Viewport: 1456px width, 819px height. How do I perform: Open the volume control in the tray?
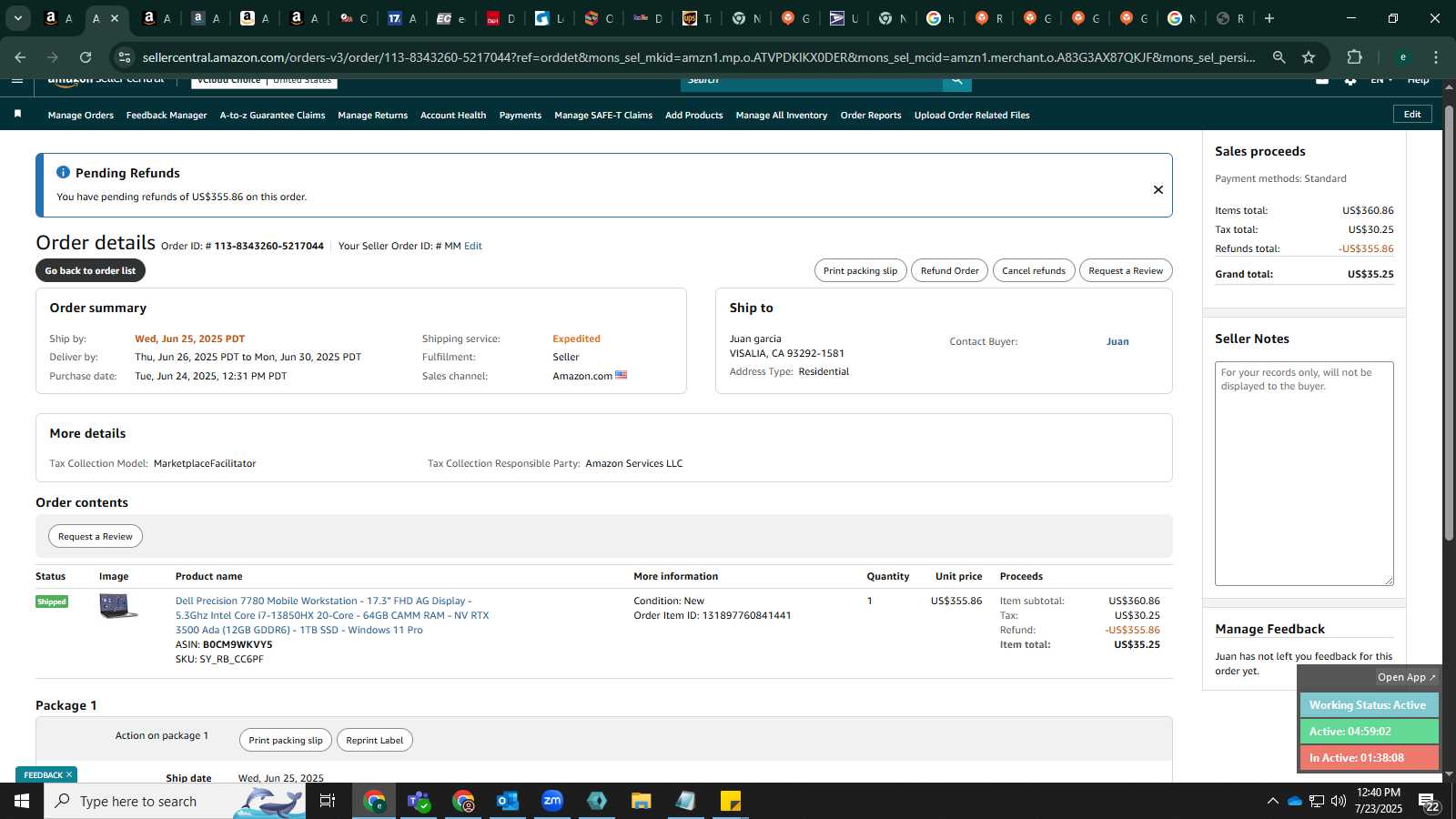click(1339, 801)
